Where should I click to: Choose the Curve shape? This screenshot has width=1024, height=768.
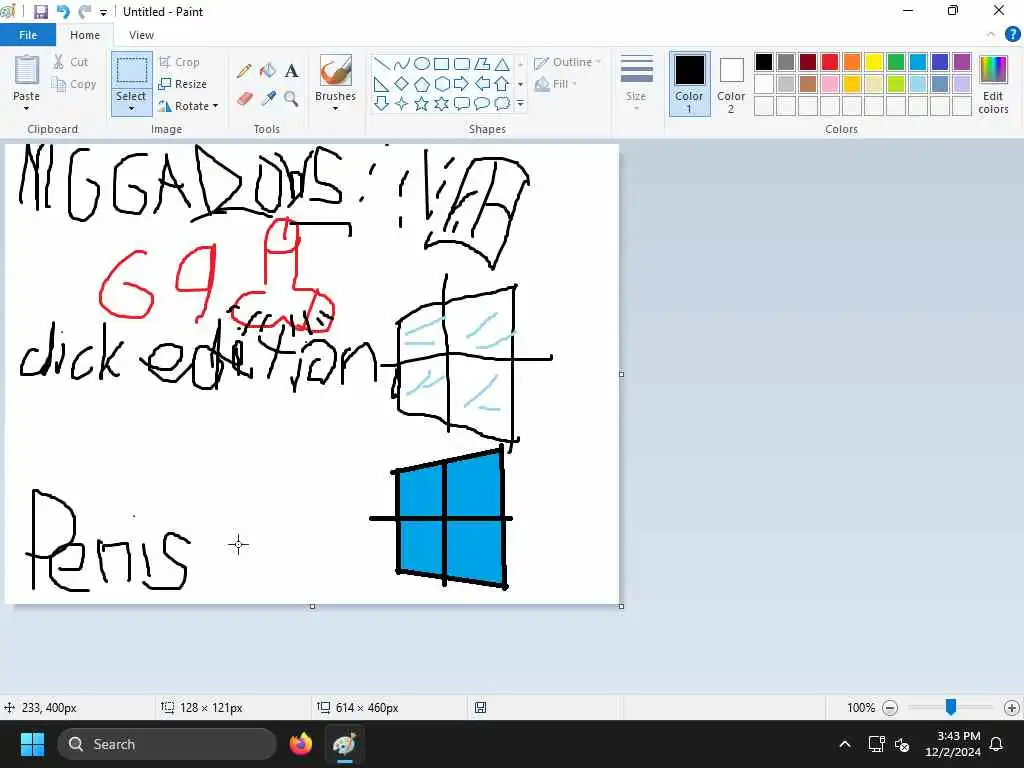[402, 63]
